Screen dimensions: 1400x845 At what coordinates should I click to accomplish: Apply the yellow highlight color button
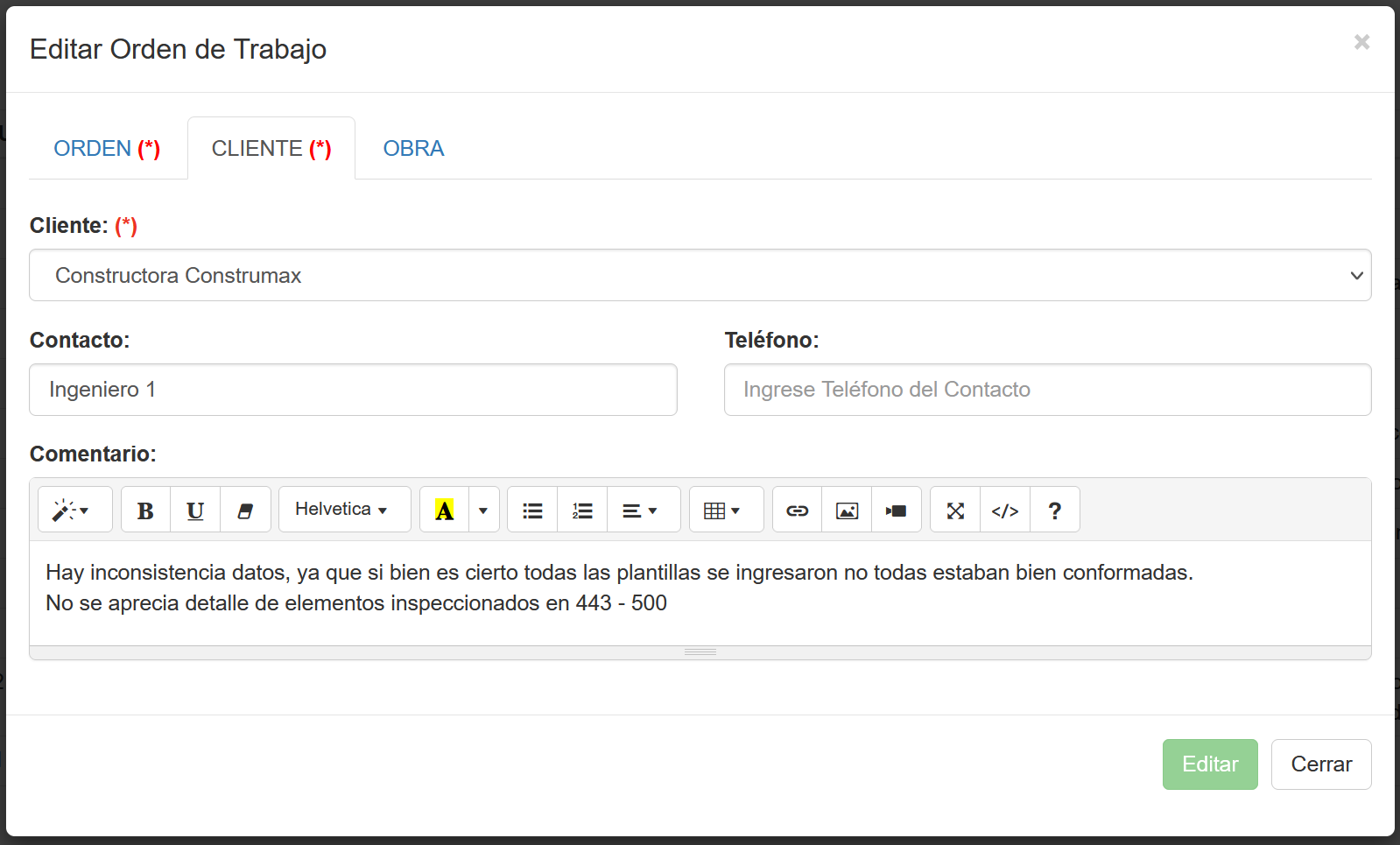pos(445,511)
